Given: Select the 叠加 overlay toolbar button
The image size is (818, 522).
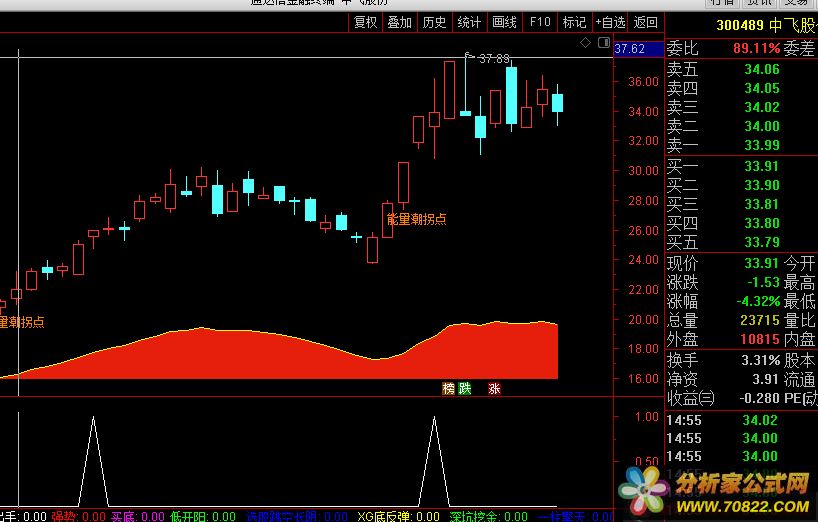Looking at the screenshot, I should [x=399, y=22].
